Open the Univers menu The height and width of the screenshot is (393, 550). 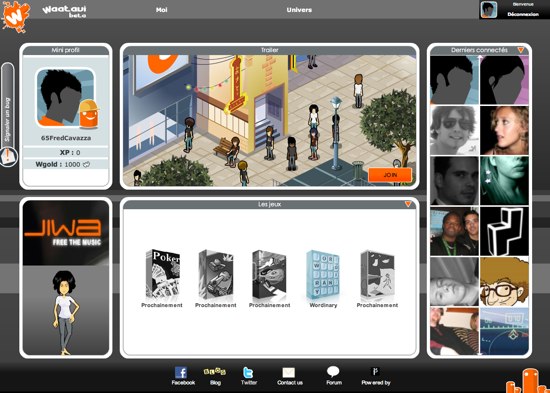299,10
